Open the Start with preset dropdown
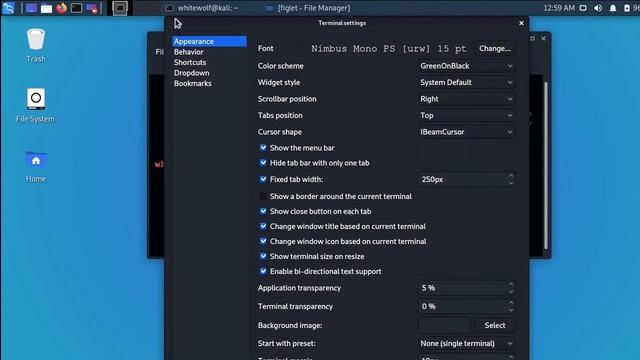640x360 pixels. (466, 343)
